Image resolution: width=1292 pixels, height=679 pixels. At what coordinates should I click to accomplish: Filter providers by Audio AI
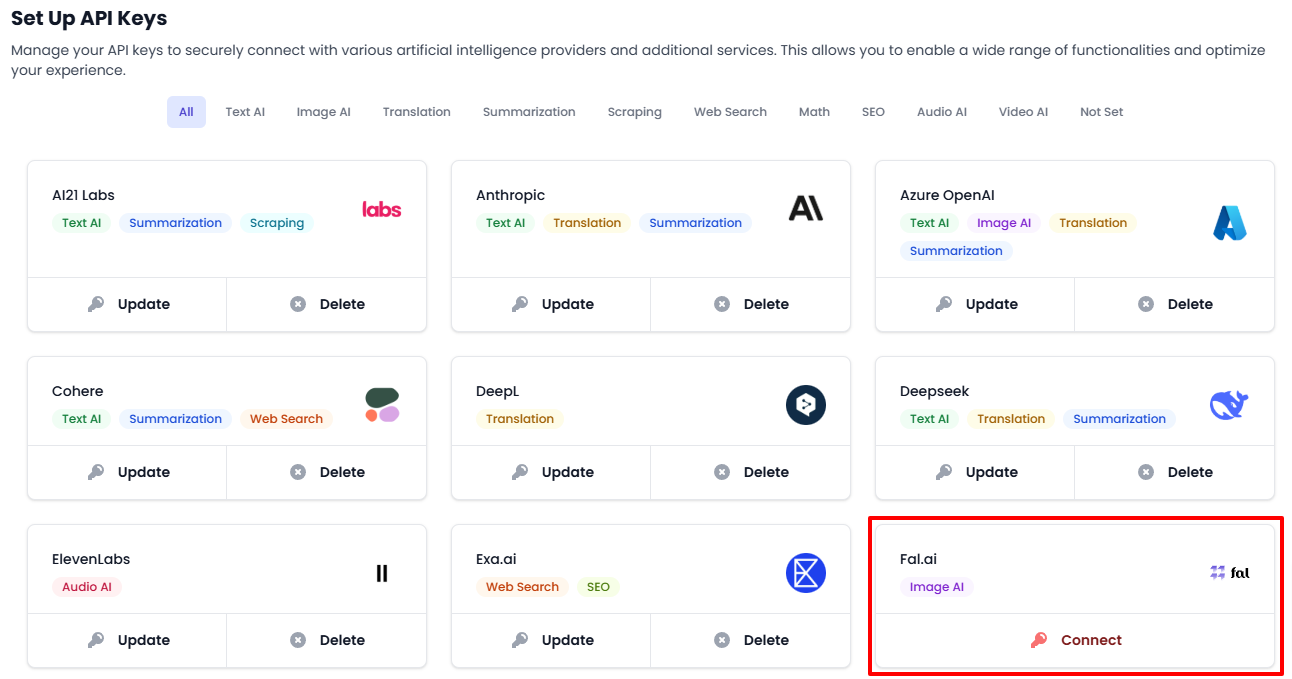[x=942, y=112]
